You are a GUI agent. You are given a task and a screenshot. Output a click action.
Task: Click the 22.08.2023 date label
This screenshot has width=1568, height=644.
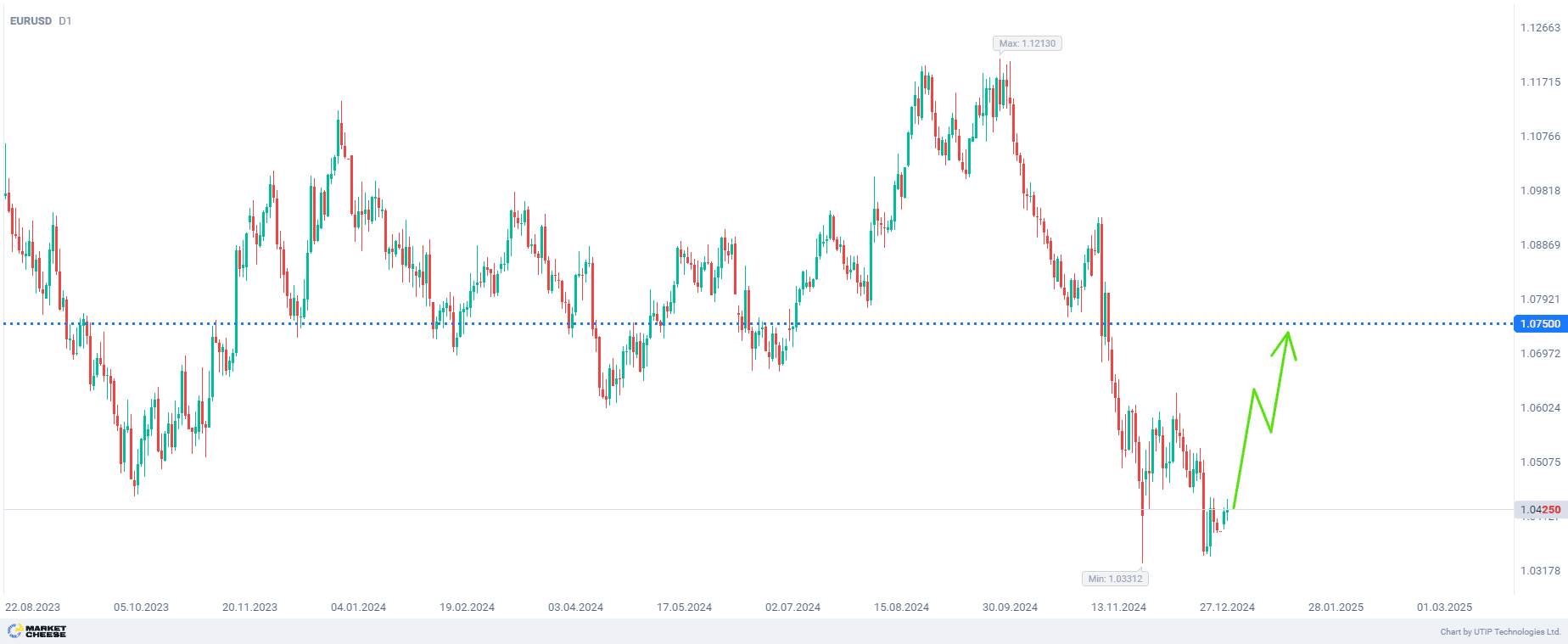[x=32, y=608]
